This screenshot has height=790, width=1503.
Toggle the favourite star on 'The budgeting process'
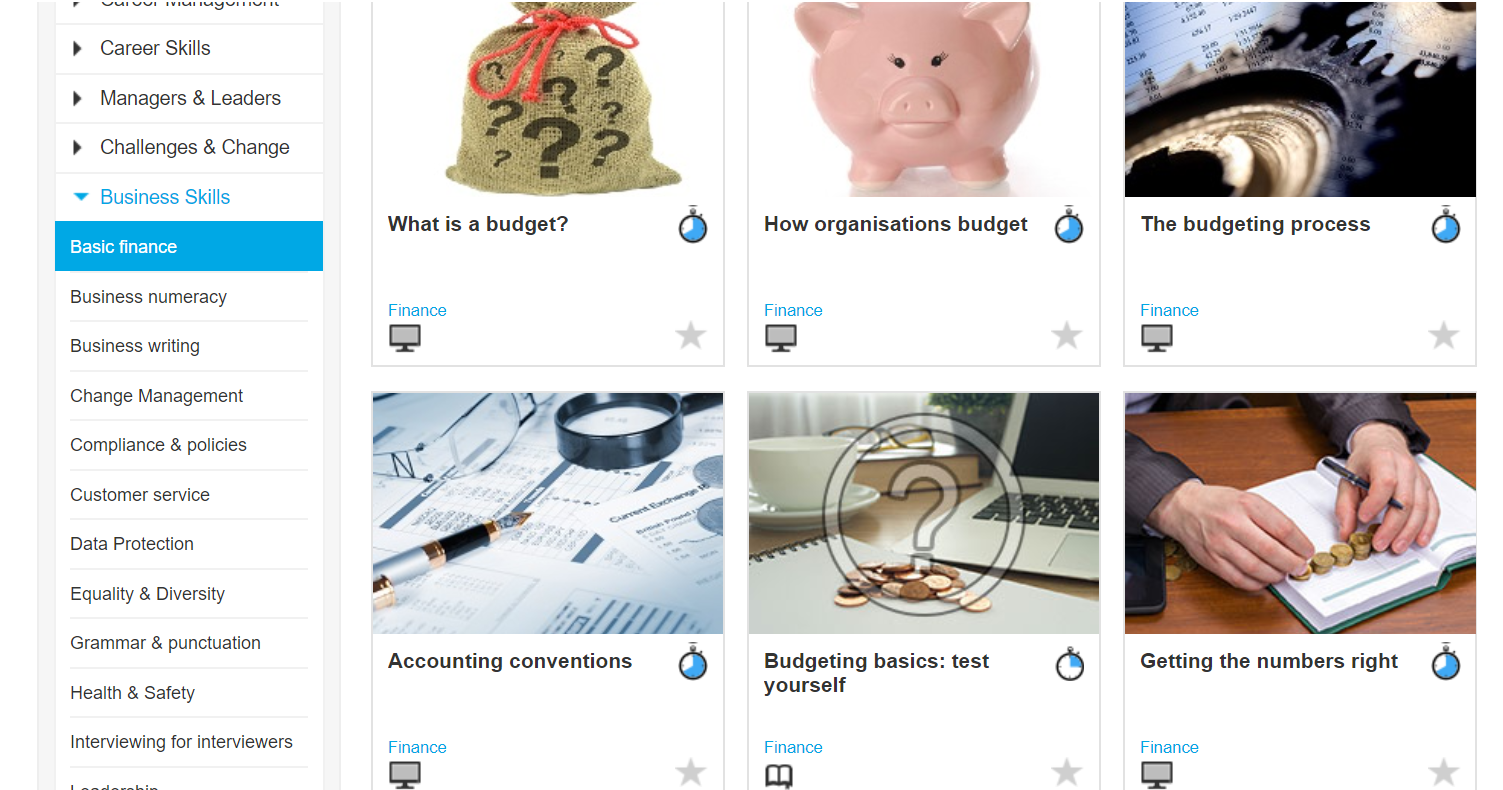1444,335
